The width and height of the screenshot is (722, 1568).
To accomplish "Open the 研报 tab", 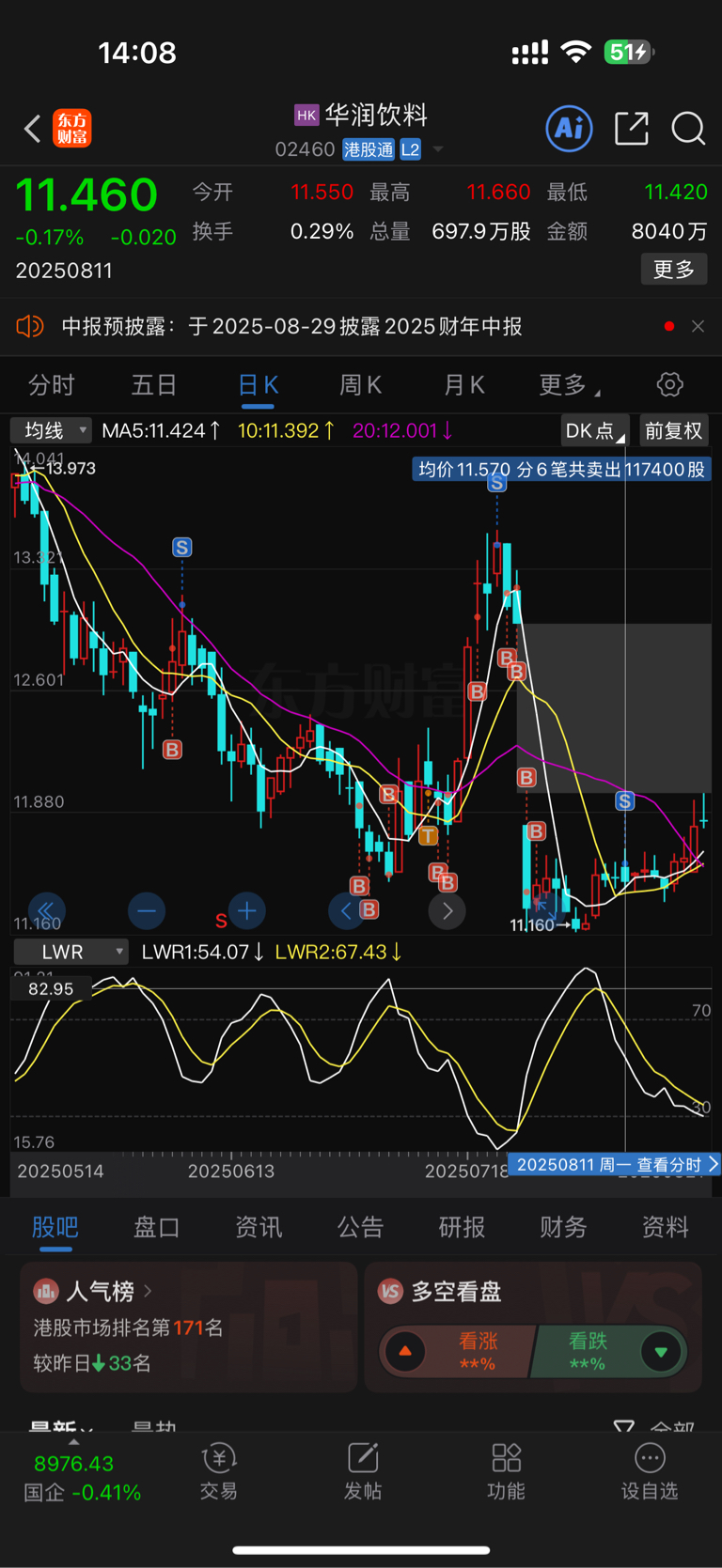I will [462, 1226].
